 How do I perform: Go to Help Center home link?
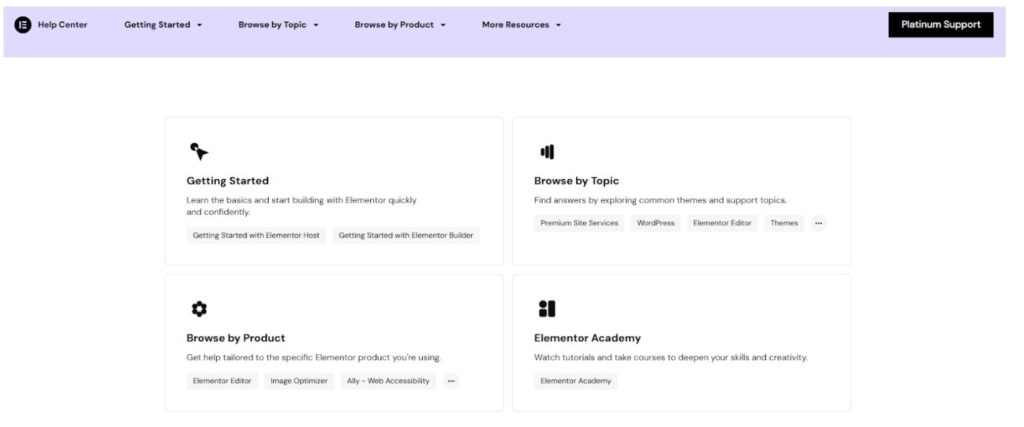pos(63,25)
